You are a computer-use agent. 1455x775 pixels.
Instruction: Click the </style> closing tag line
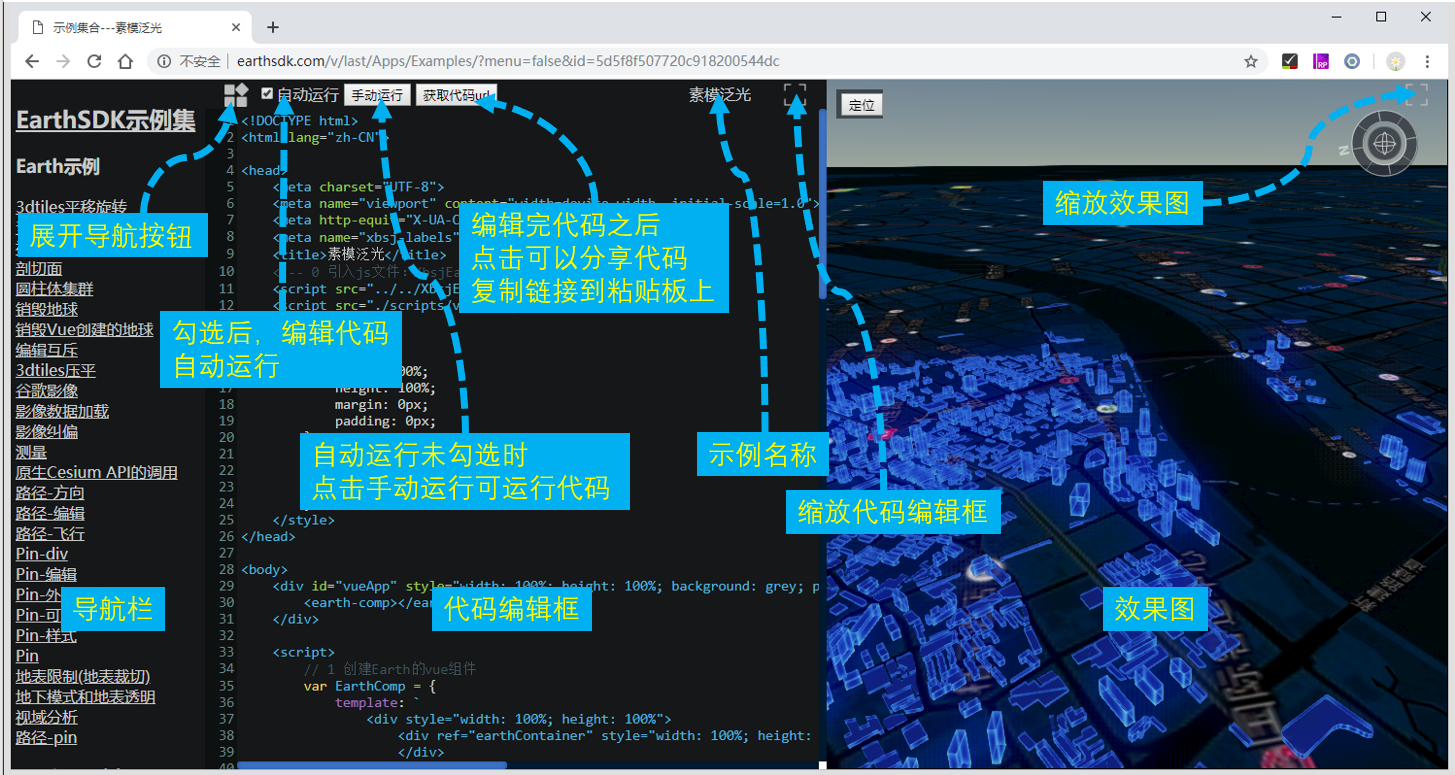[x=304, y=520]
